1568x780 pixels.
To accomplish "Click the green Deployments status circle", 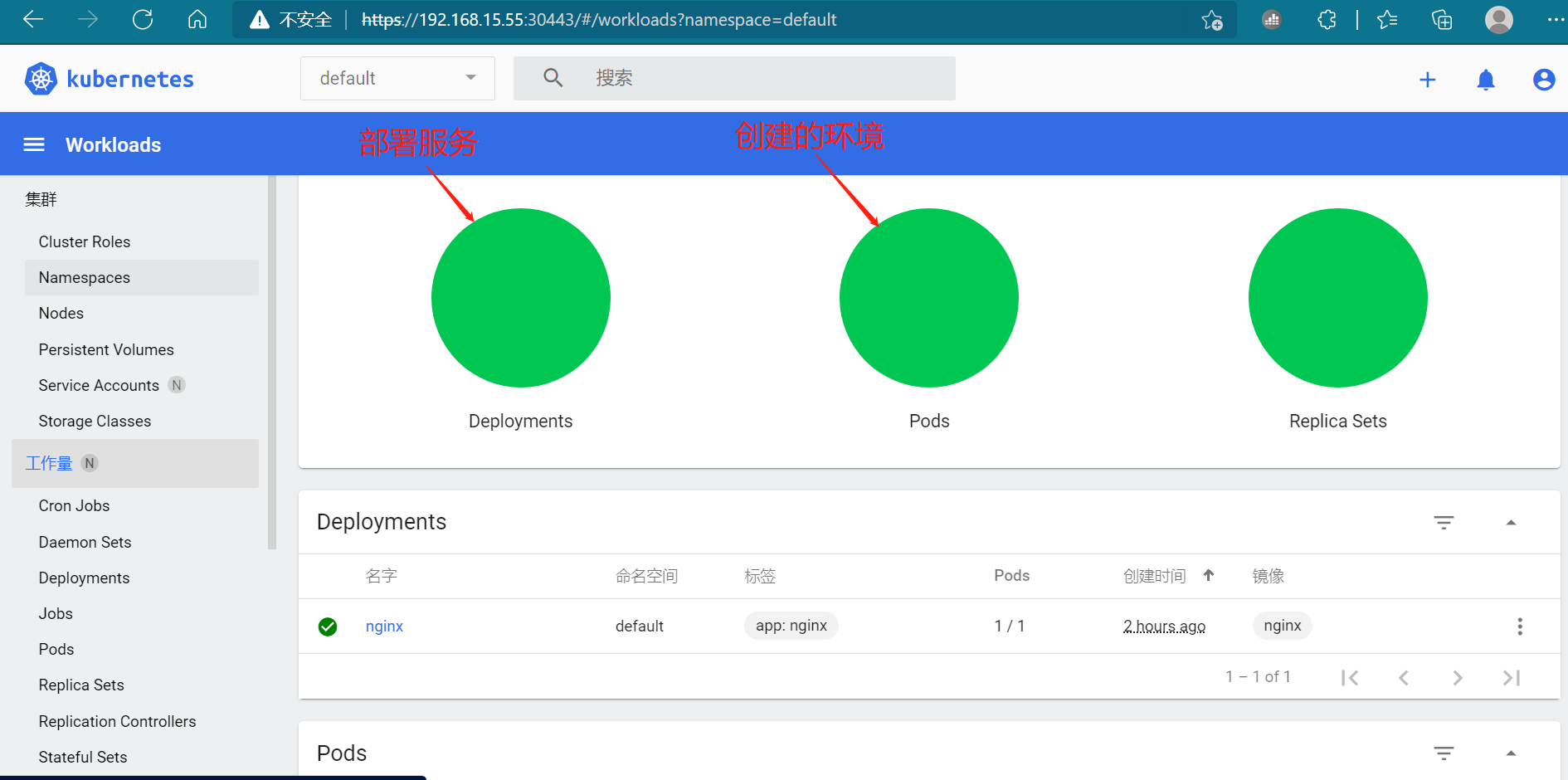I will click(x=521, y=298).
